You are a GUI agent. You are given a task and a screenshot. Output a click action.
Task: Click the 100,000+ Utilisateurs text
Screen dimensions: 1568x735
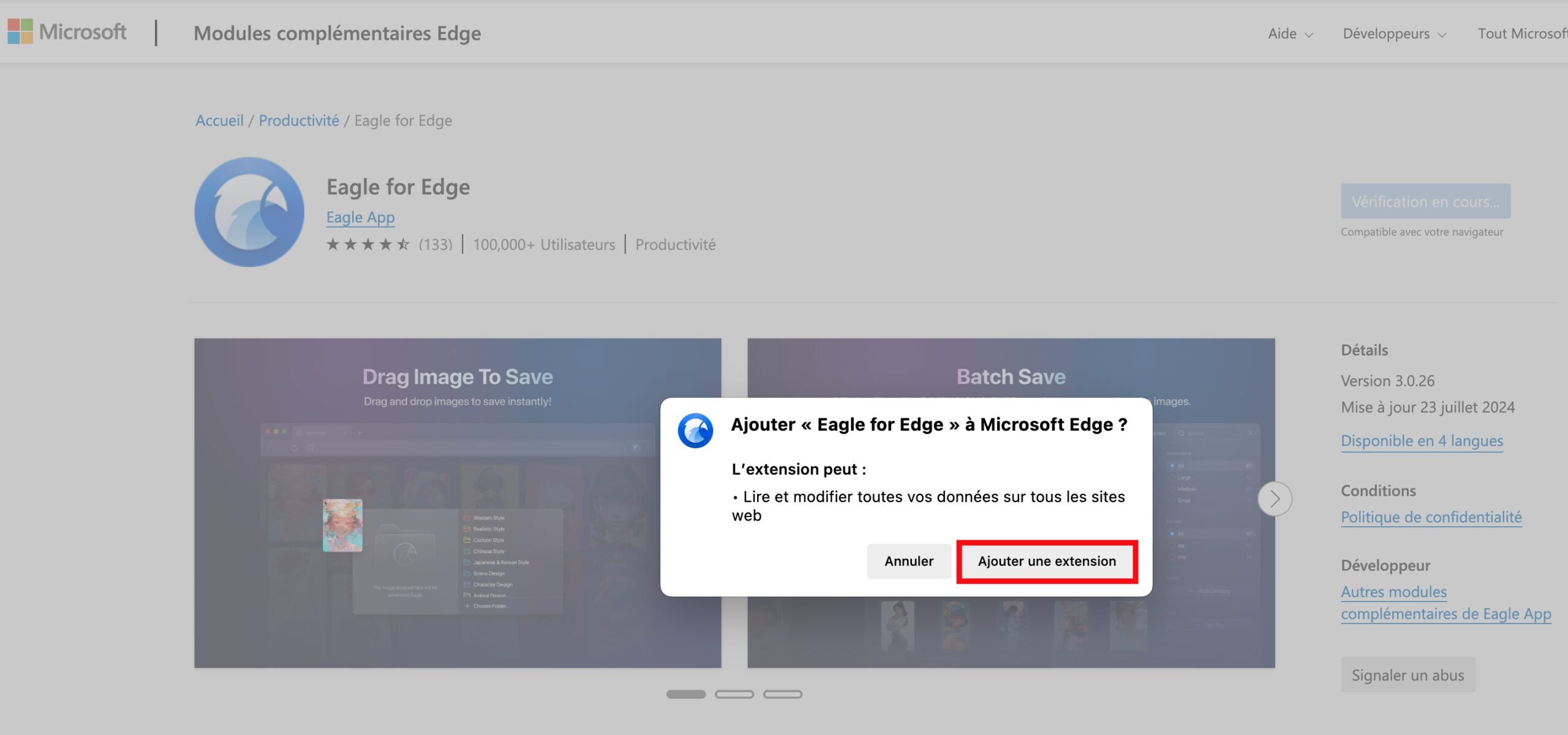tap(544, 245)
